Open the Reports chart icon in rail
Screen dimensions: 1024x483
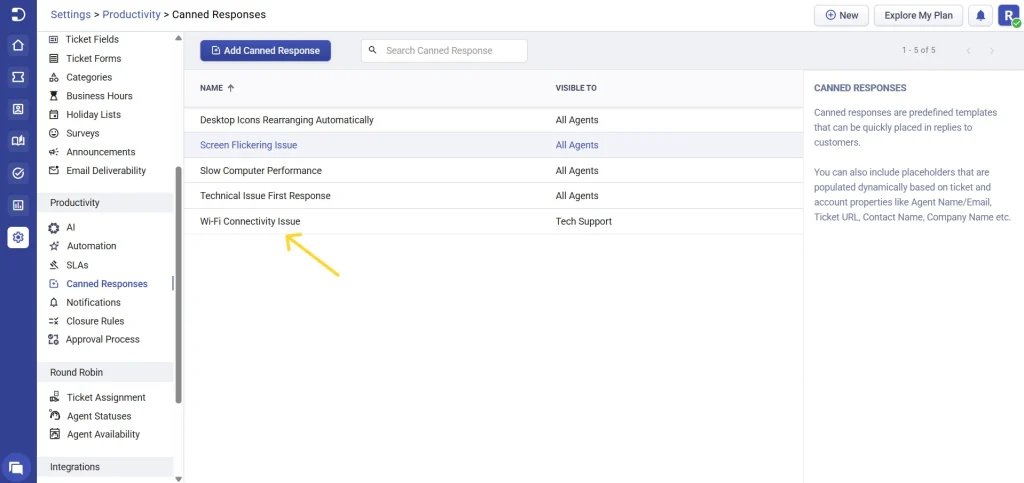[x=18, y=205]
